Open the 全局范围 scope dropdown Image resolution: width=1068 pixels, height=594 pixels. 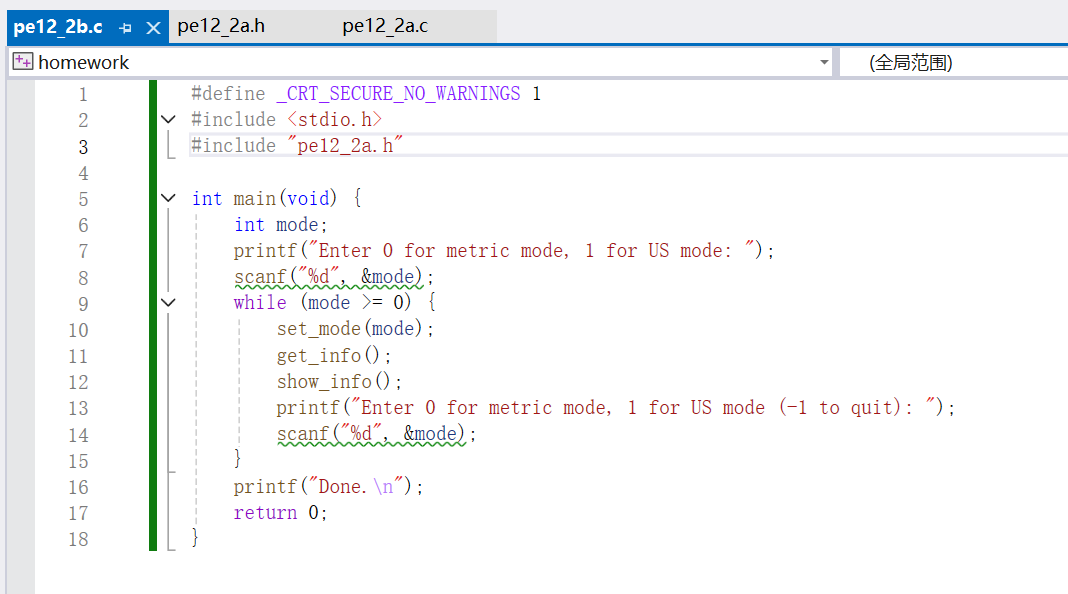[x=954, y=63]
